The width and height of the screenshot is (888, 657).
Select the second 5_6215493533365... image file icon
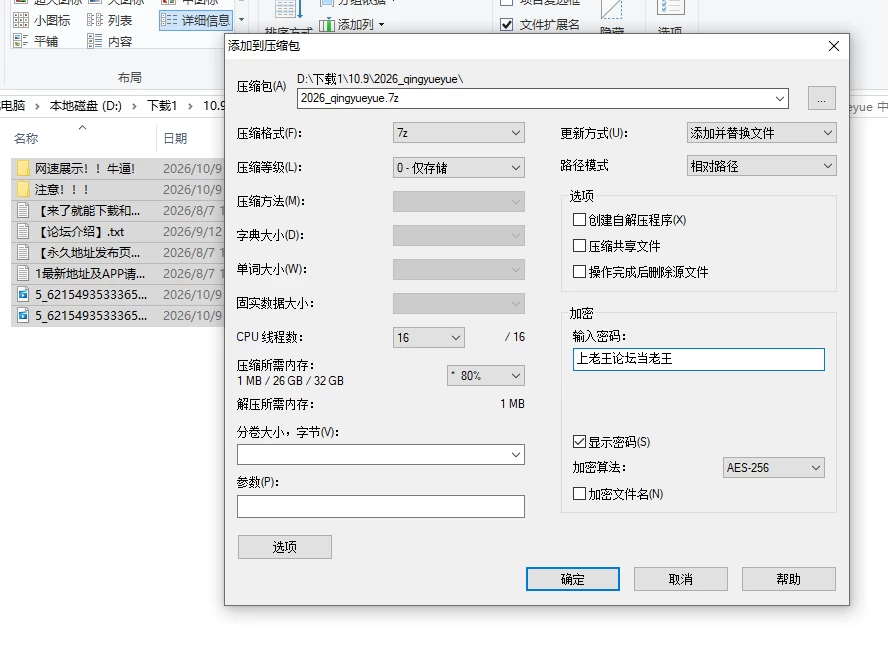(23, 315)
